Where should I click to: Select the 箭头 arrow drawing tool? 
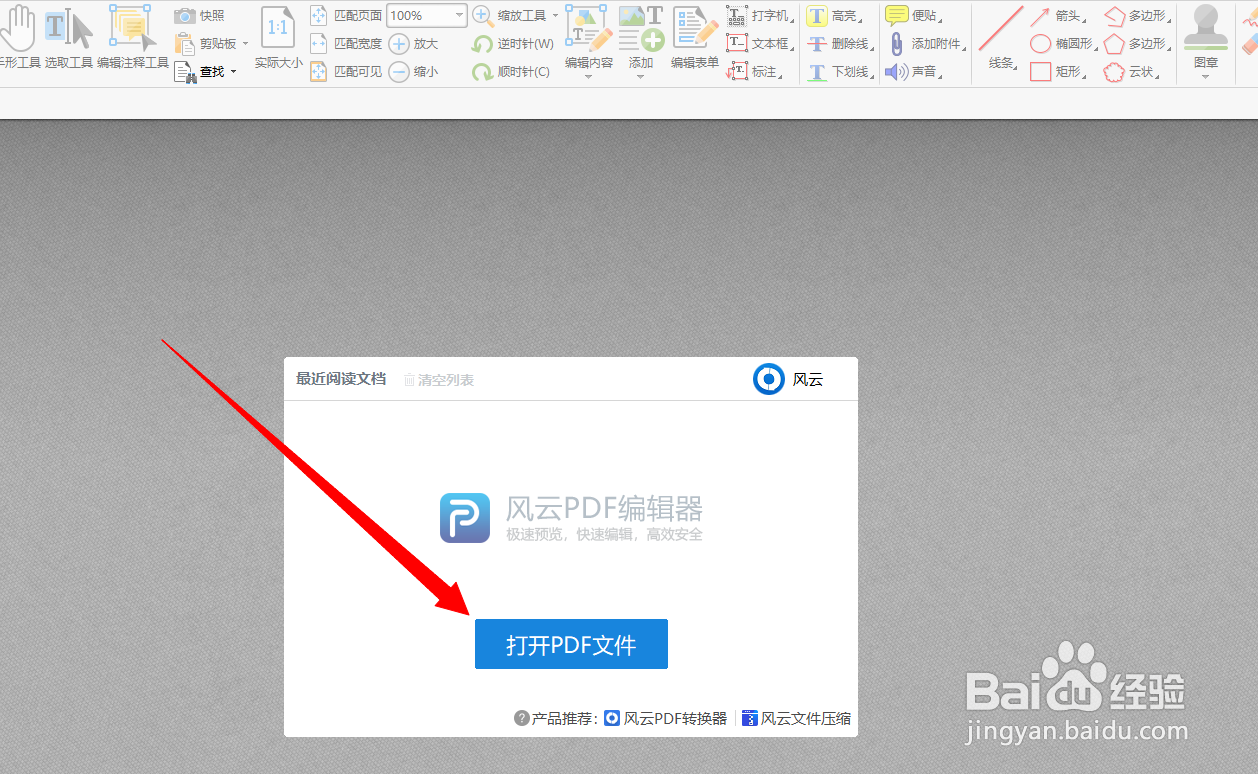[x=1060, y=16]
